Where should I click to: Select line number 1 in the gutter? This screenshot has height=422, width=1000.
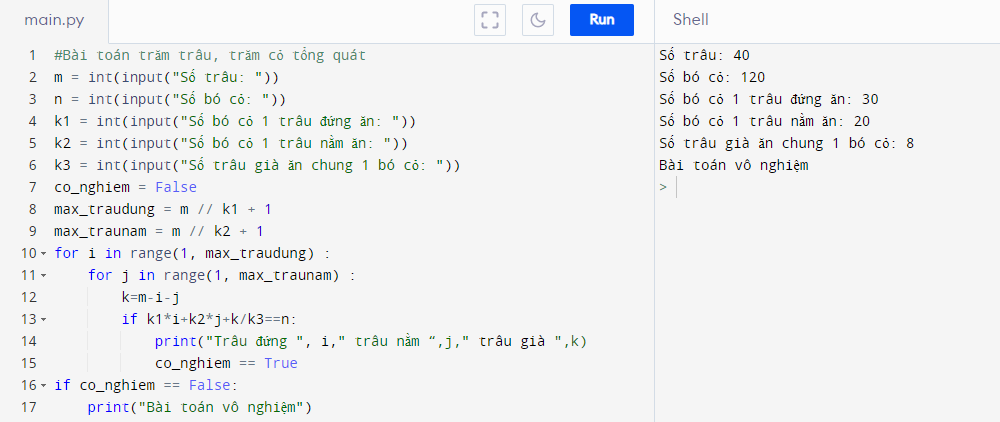[x=32, y=55]
